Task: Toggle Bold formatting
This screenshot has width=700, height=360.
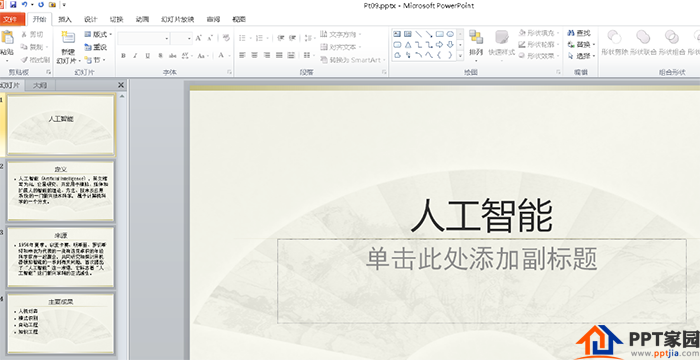Action: 123,56
